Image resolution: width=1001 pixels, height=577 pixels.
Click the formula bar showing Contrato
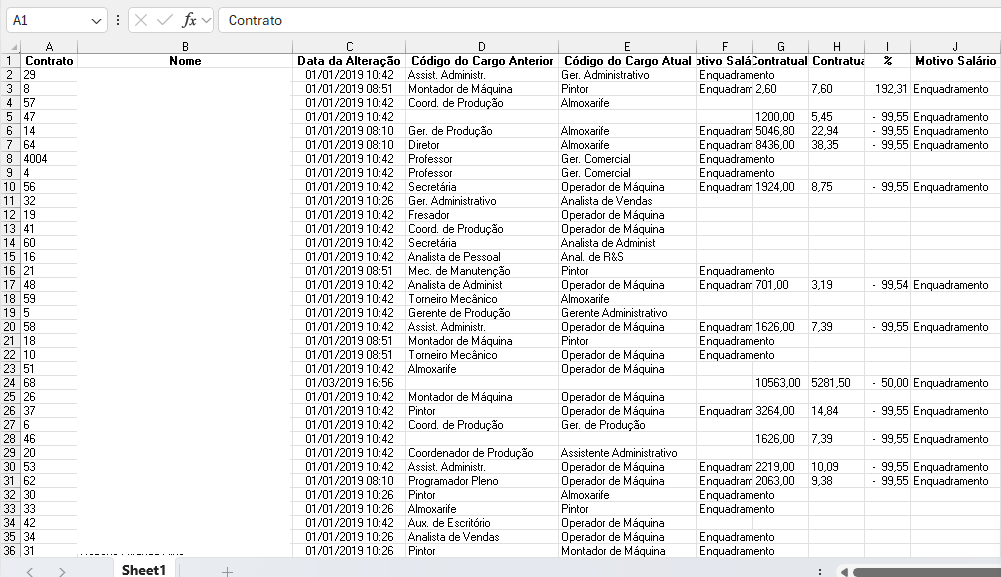(600, 20)
